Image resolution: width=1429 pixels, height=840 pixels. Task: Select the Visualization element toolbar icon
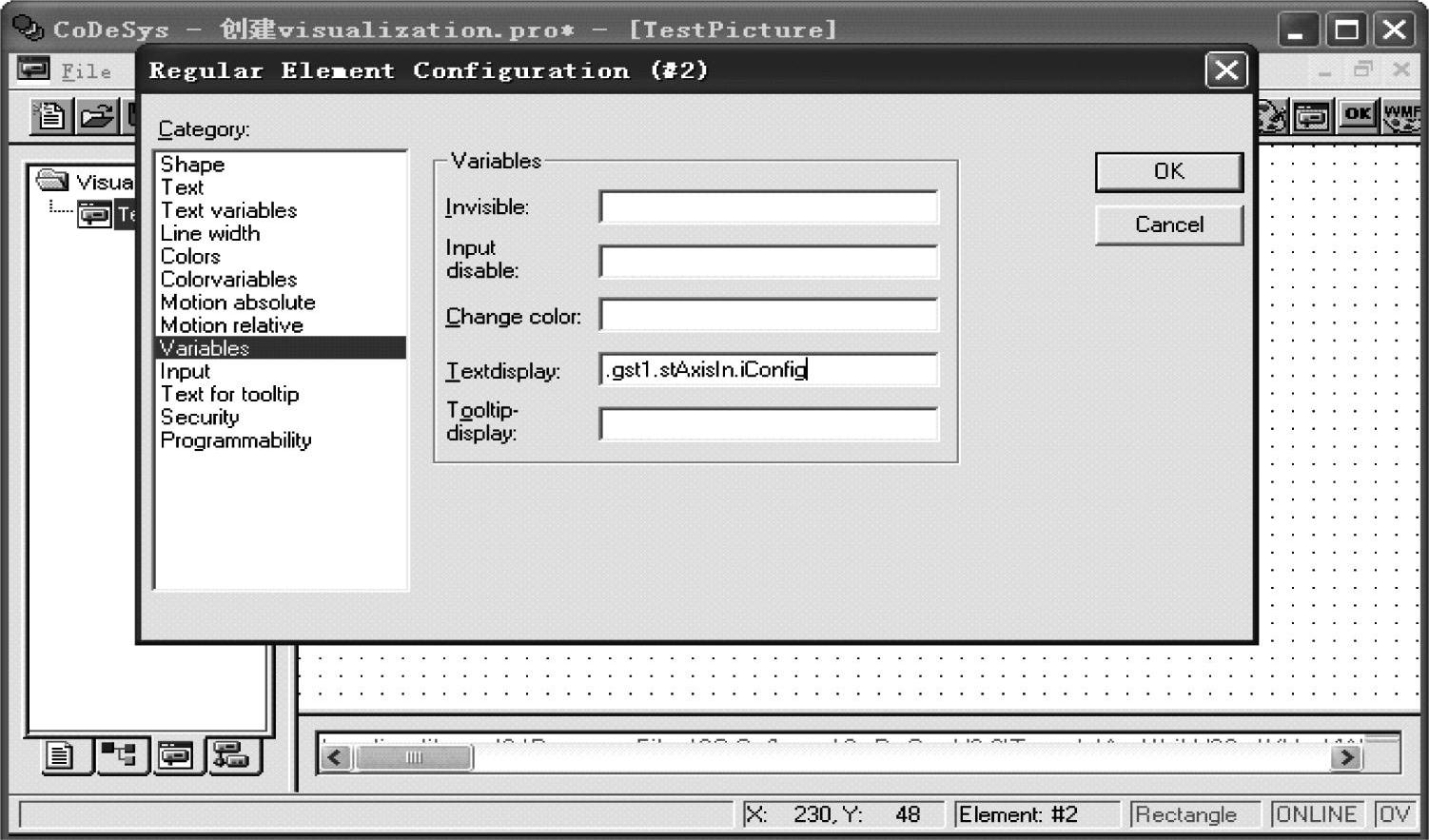pyautogui.click(x=1312, y=117)
